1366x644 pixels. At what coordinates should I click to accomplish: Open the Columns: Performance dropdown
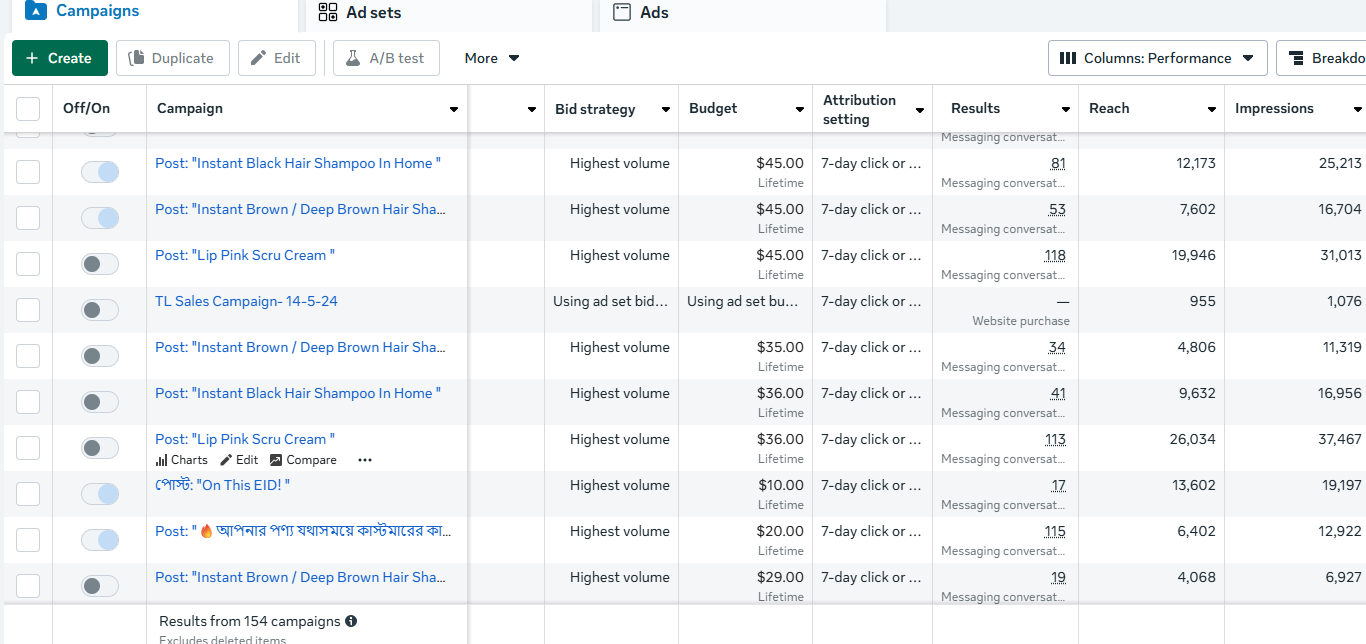(x=1157, y=58)
